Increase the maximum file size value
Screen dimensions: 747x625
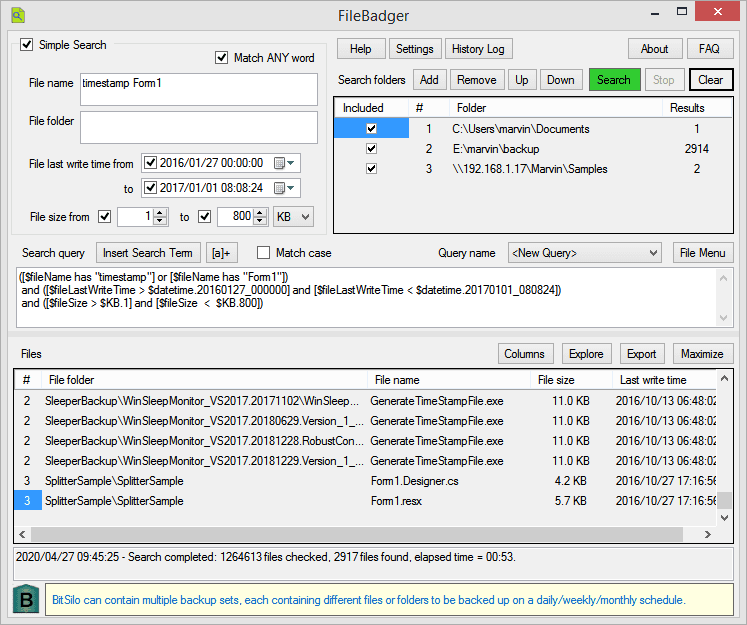point(261,212)
